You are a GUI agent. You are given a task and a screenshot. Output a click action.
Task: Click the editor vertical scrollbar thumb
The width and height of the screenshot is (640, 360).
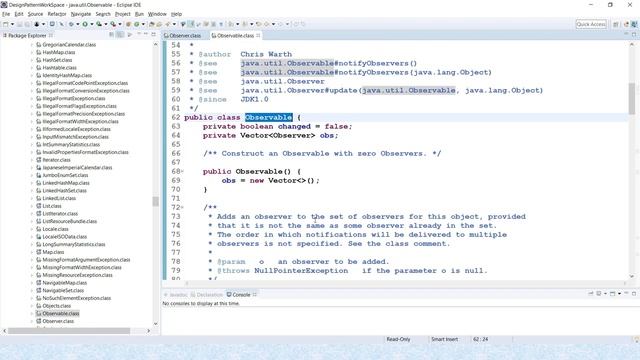pyautogui.click(x=632, y=98)
